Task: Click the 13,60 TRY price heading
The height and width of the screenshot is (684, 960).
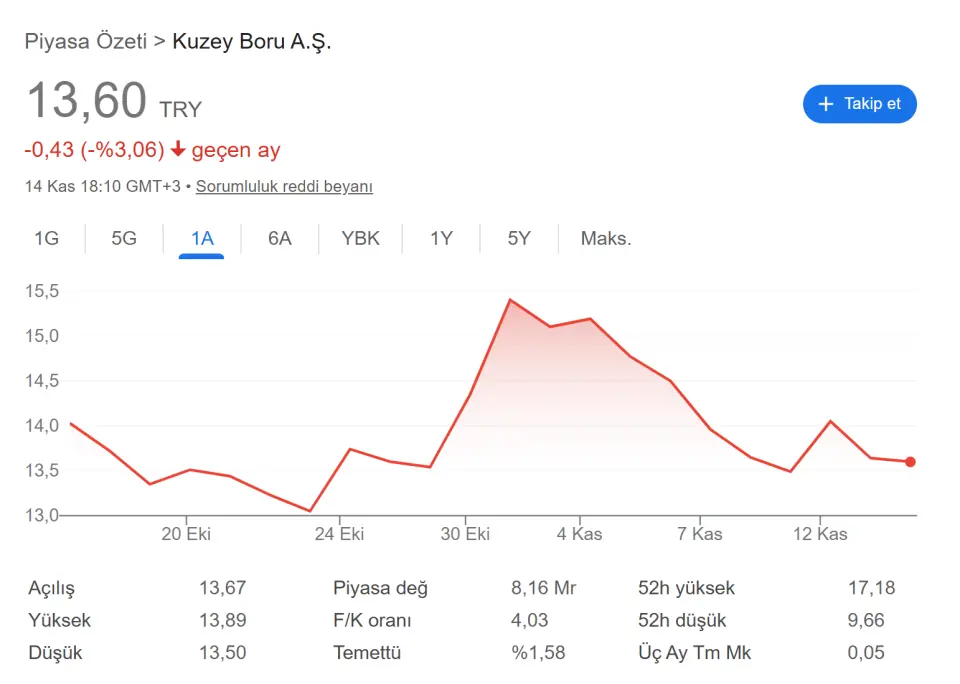Action: click(114, 102)
